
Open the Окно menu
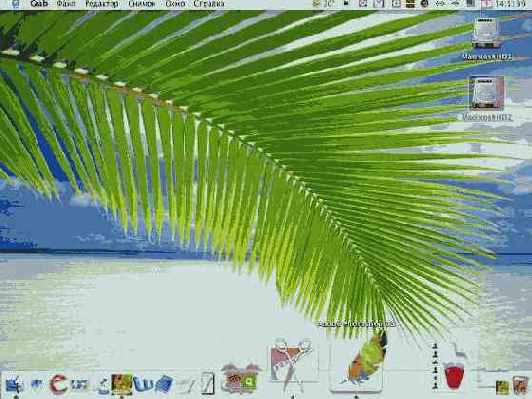point(175,4)
